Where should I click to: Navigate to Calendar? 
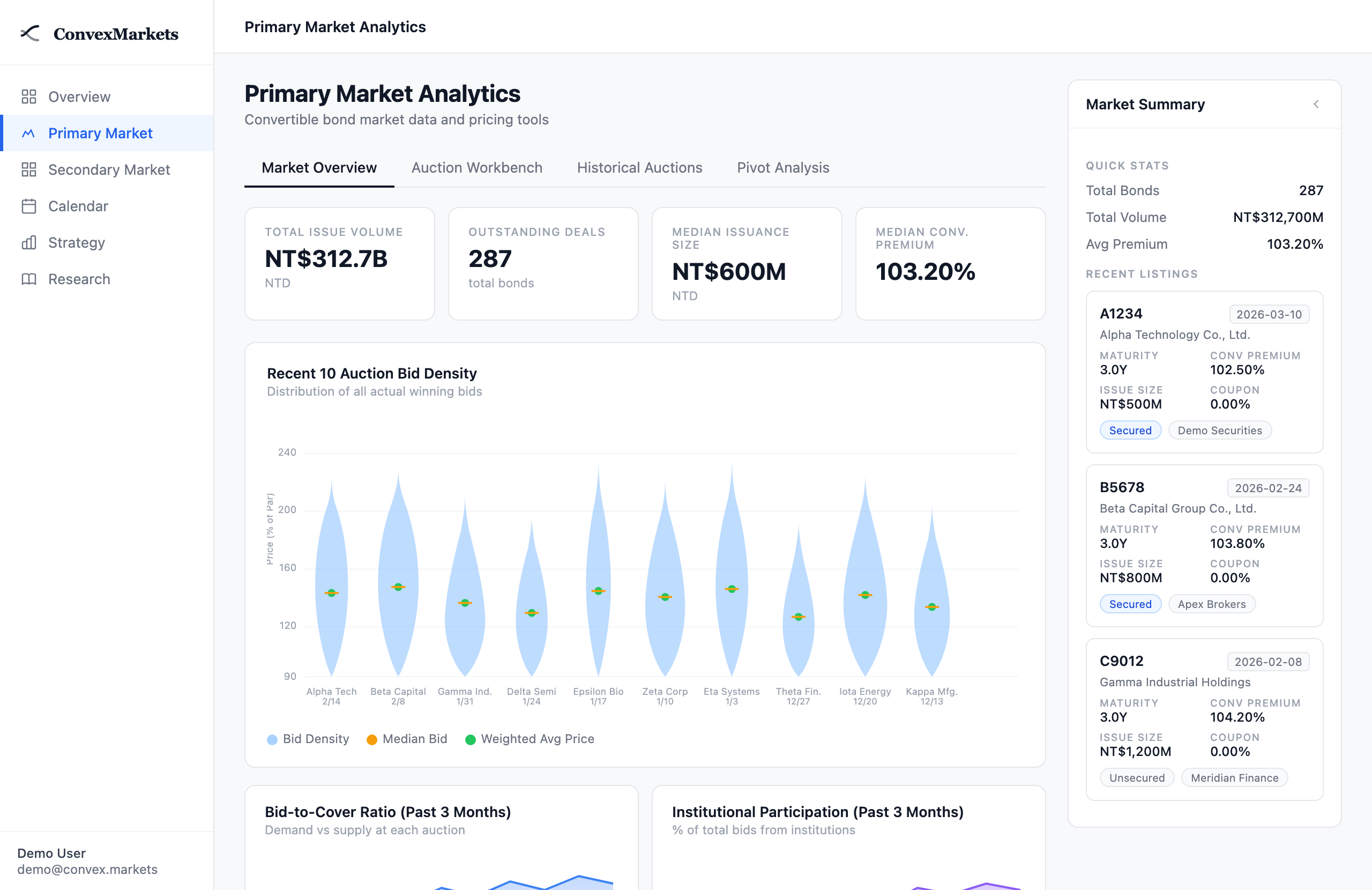(x=107, y=206)
